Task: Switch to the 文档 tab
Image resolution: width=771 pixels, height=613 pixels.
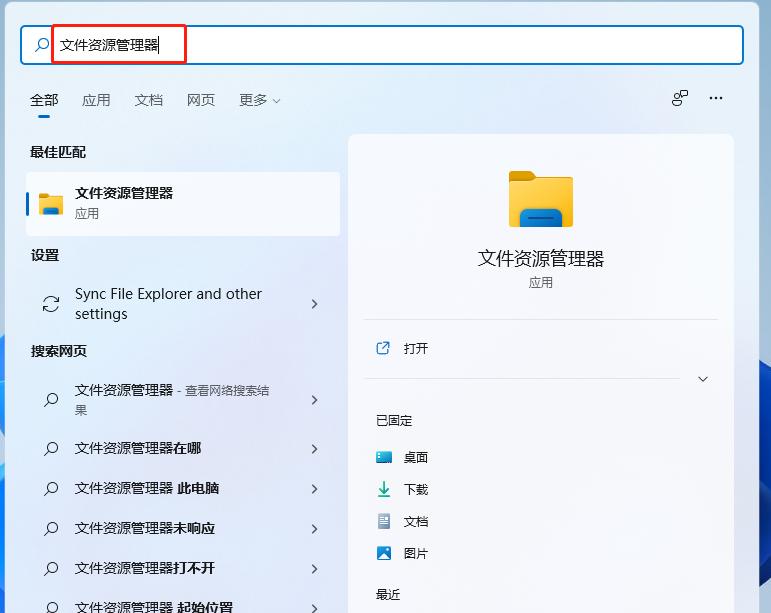Action: pos(148,100)
